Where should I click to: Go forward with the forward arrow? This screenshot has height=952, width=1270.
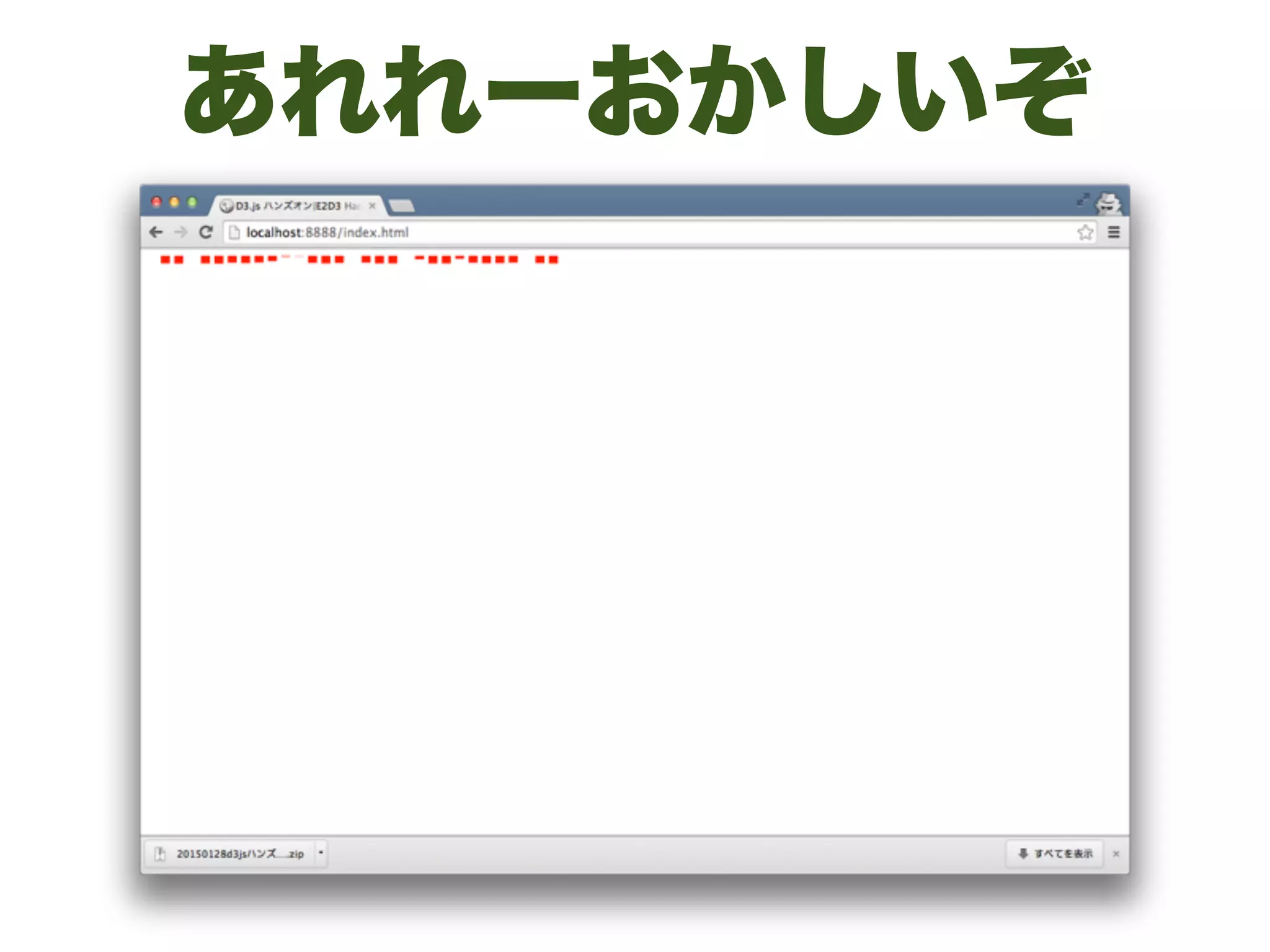coord(180,232)
